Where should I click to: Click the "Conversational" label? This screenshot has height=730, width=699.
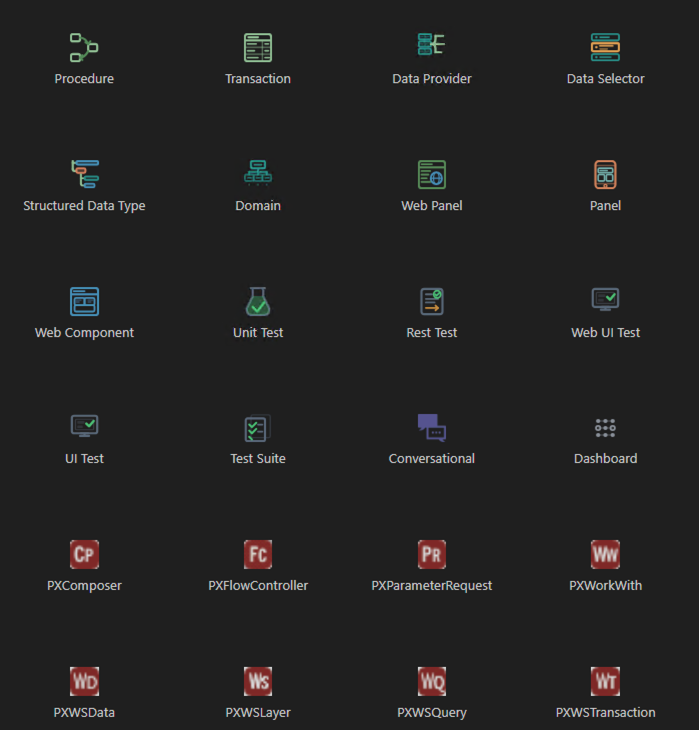click(432, 459)
